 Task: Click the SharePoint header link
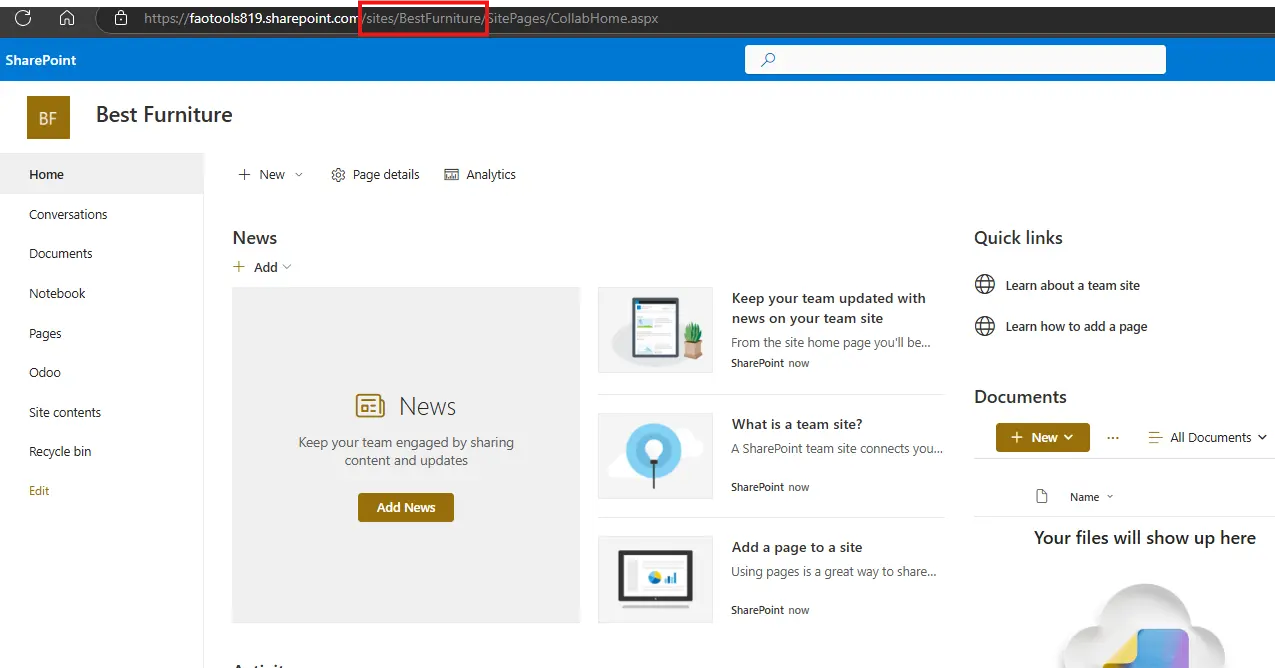(41, 61)
